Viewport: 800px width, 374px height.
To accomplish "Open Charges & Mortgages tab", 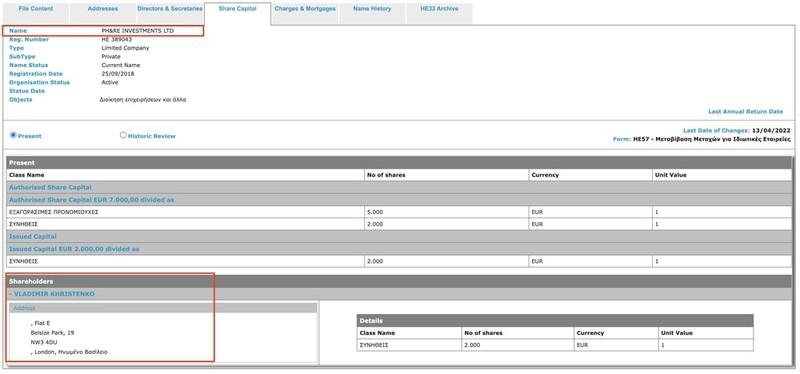I will point(305,13).
